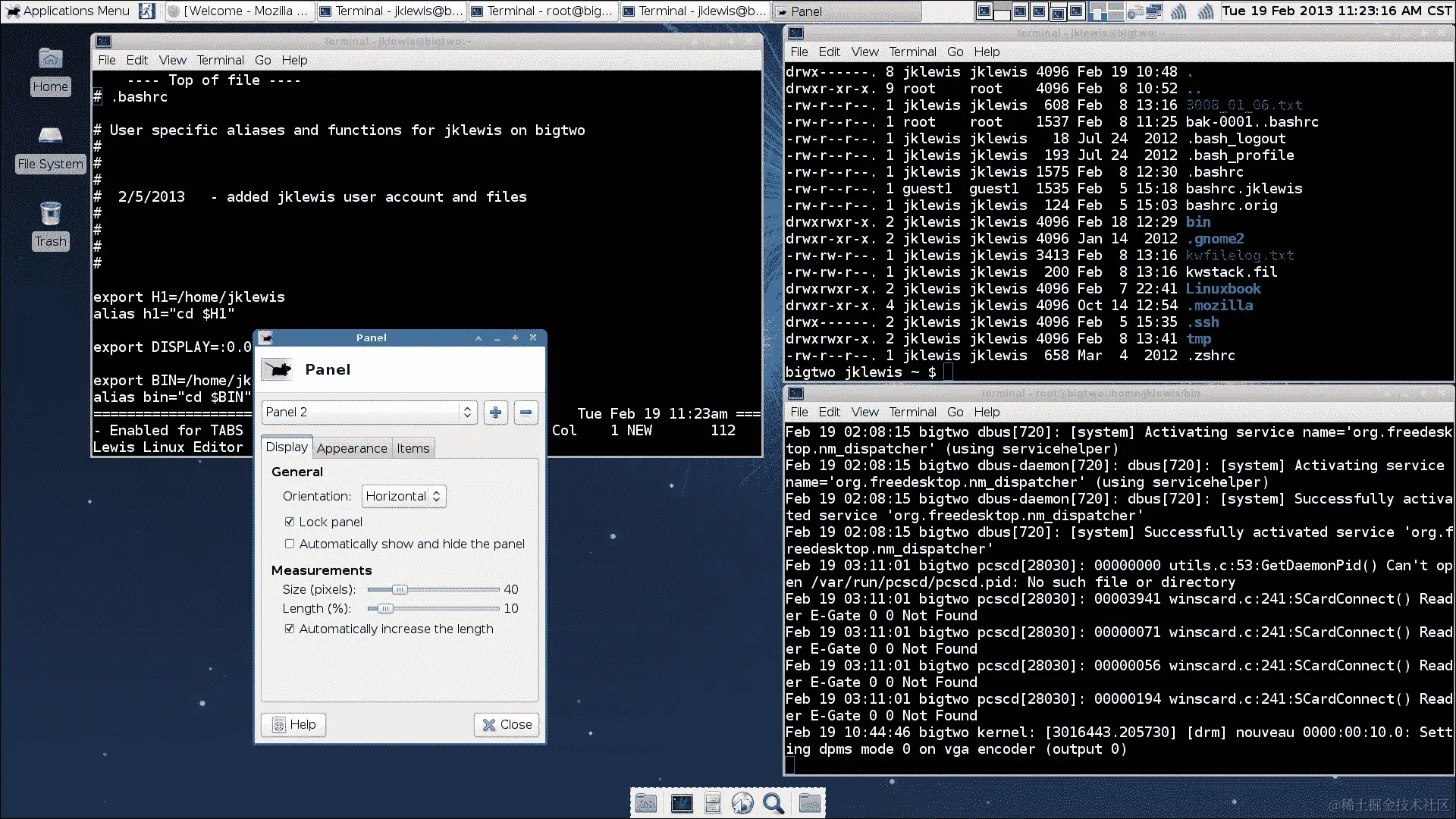Click the Close button in Panel dialog
Image resolution: width=1456 pixels, height=819 pixels.
click(x=507, y=725)
